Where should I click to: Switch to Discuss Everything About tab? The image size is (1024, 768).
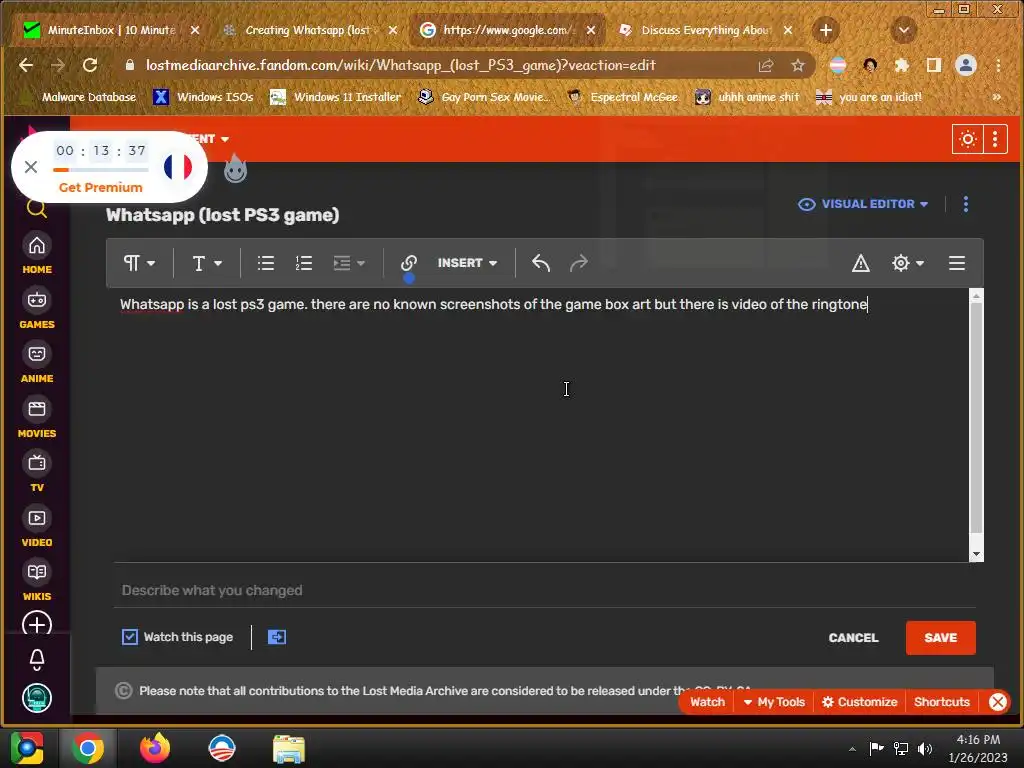click(705, 30)
